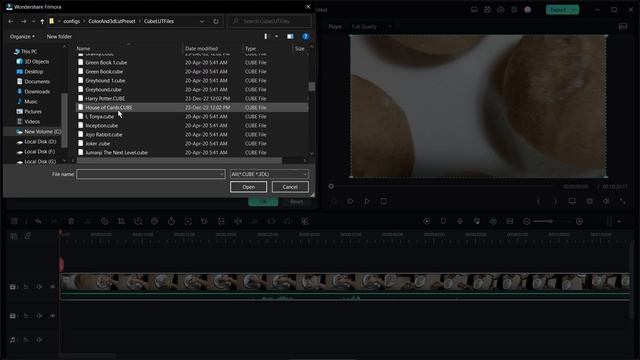Click the Open button
Image resolution: width=640 pixels, height=360 pixels.
[x=248, y=187]
